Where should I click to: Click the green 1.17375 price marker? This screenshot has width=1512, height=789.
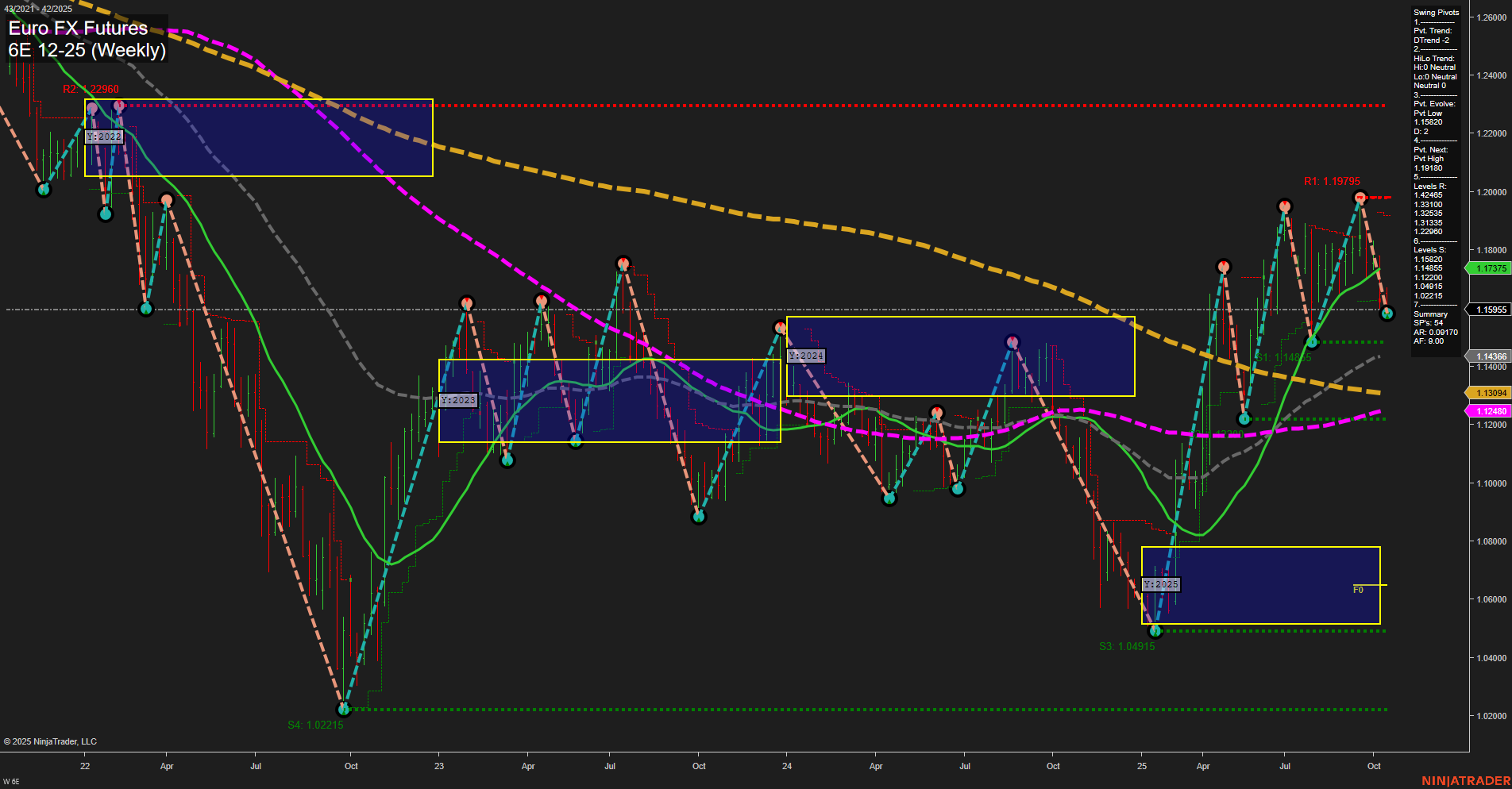click(x=1491, y=268)
